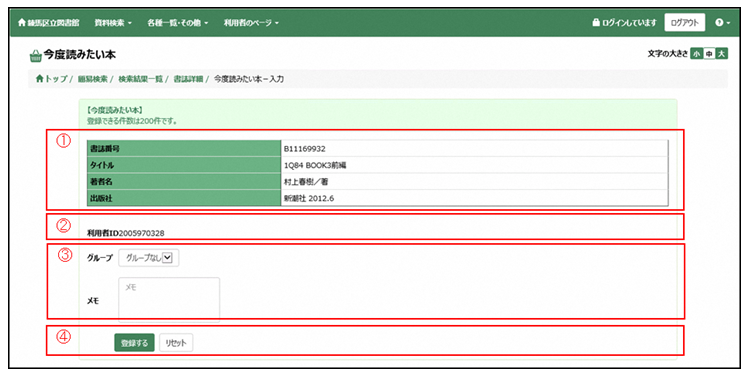The image size is (755, 392).
Task: Open the 資料検索 menu
Action: pyautogui.click(x=113, y=23)
